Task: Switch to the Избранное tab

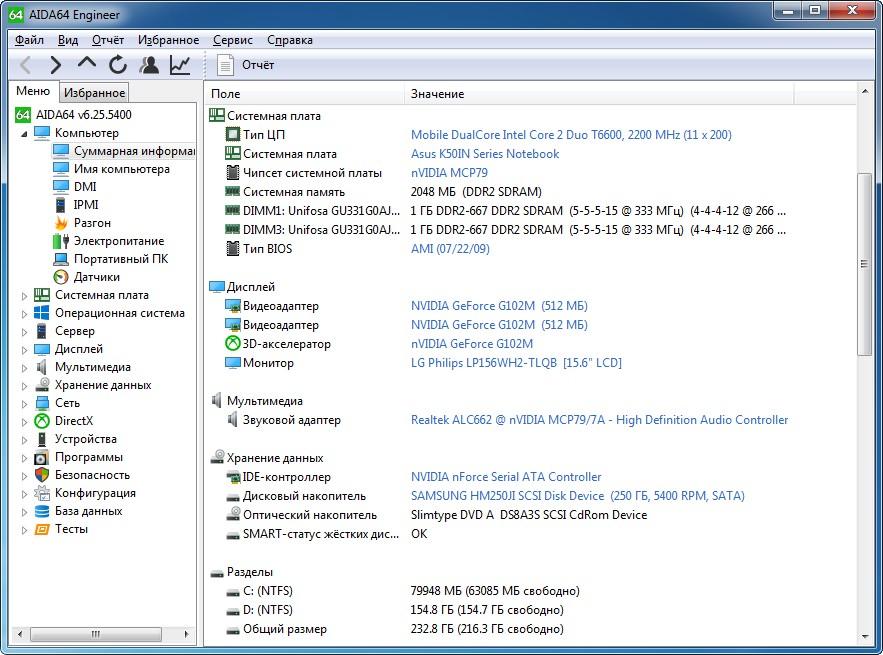Action: [x=94, y=92]
